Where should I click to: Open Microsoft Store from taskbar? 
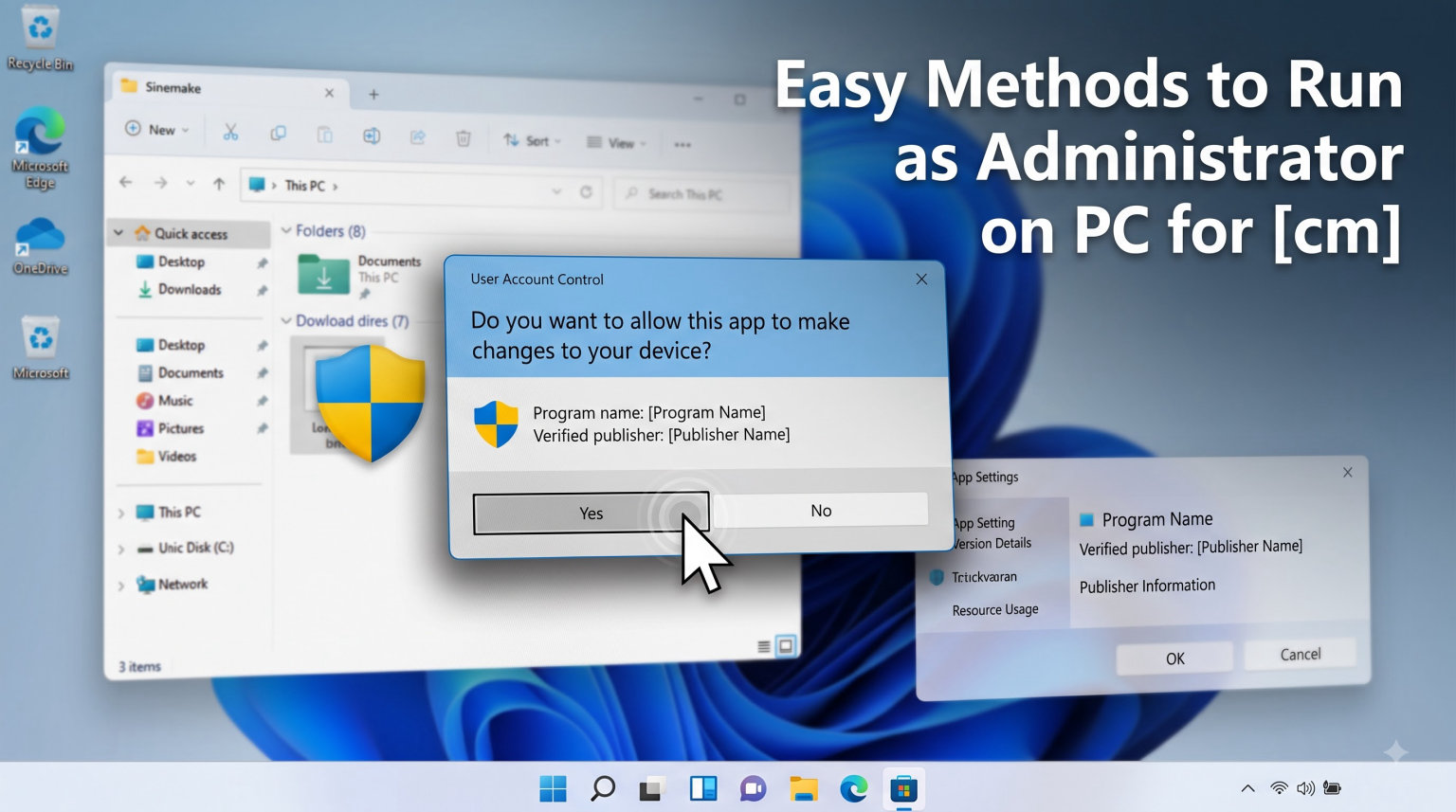coord(903,788)
